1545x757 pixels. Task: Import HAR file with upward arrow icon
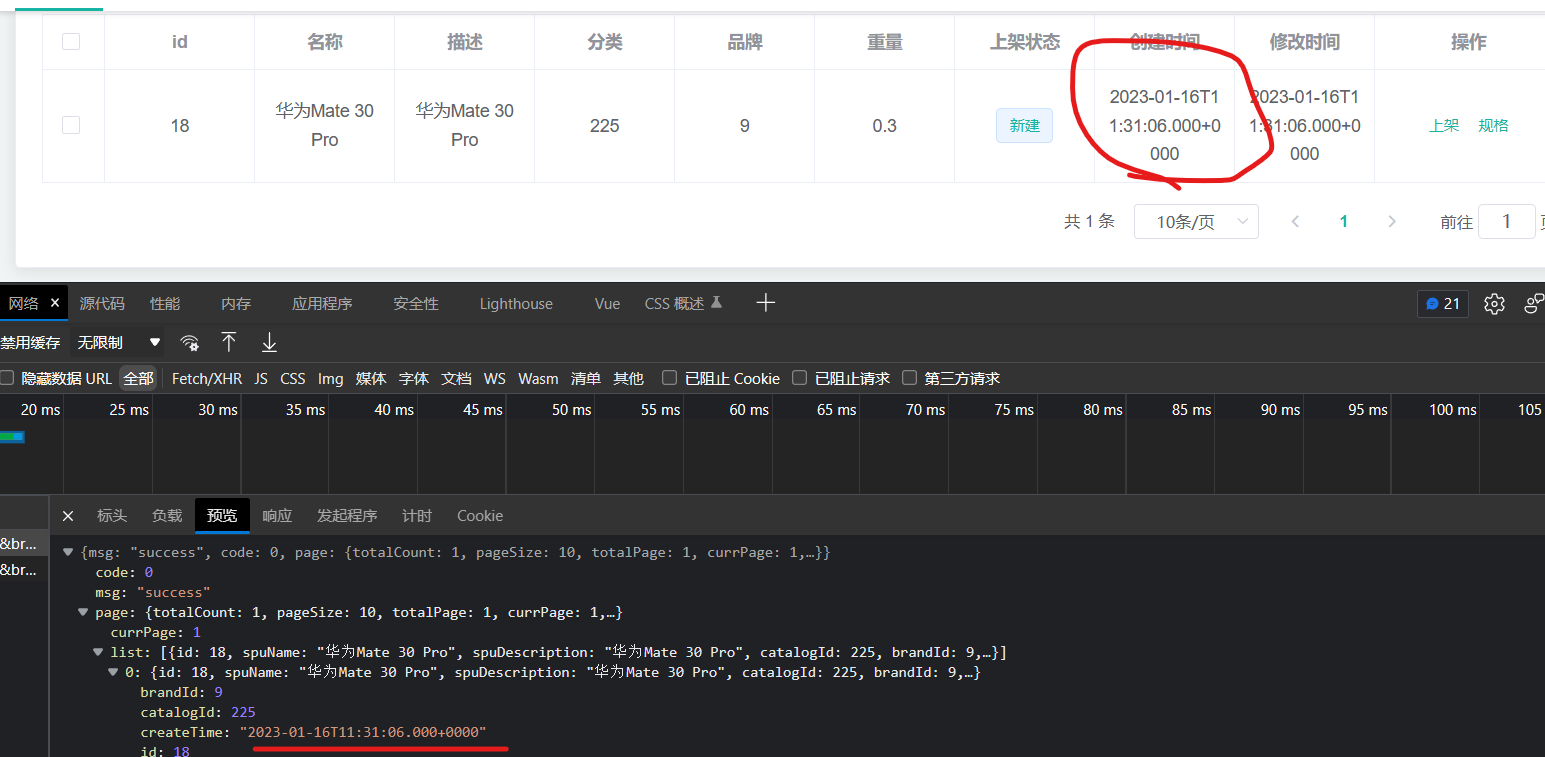tap(229, 342)
